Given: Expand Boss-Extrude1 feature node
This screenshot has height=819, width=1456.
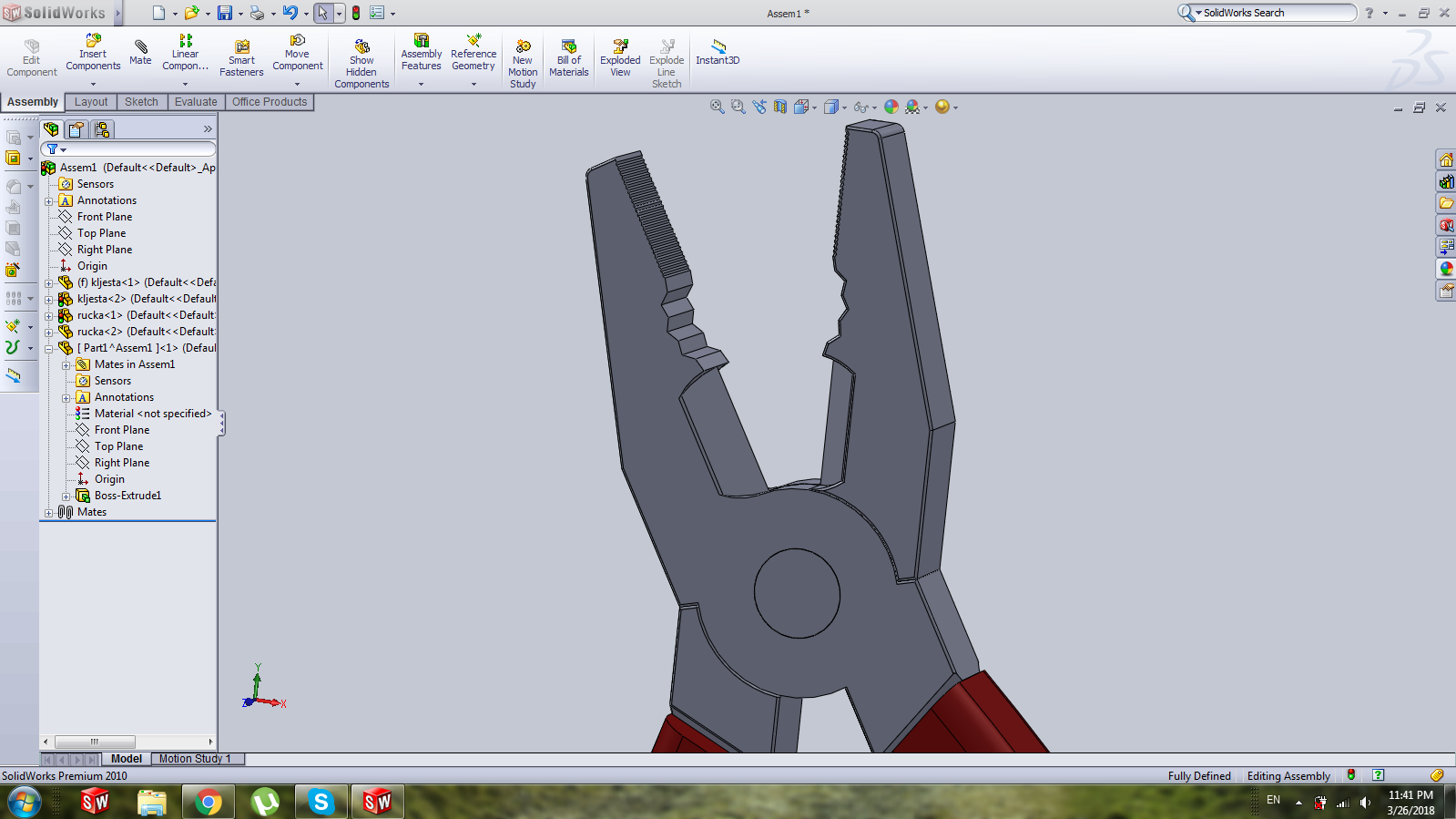Looking at the screenshot, I should click(x=66, y=497).
